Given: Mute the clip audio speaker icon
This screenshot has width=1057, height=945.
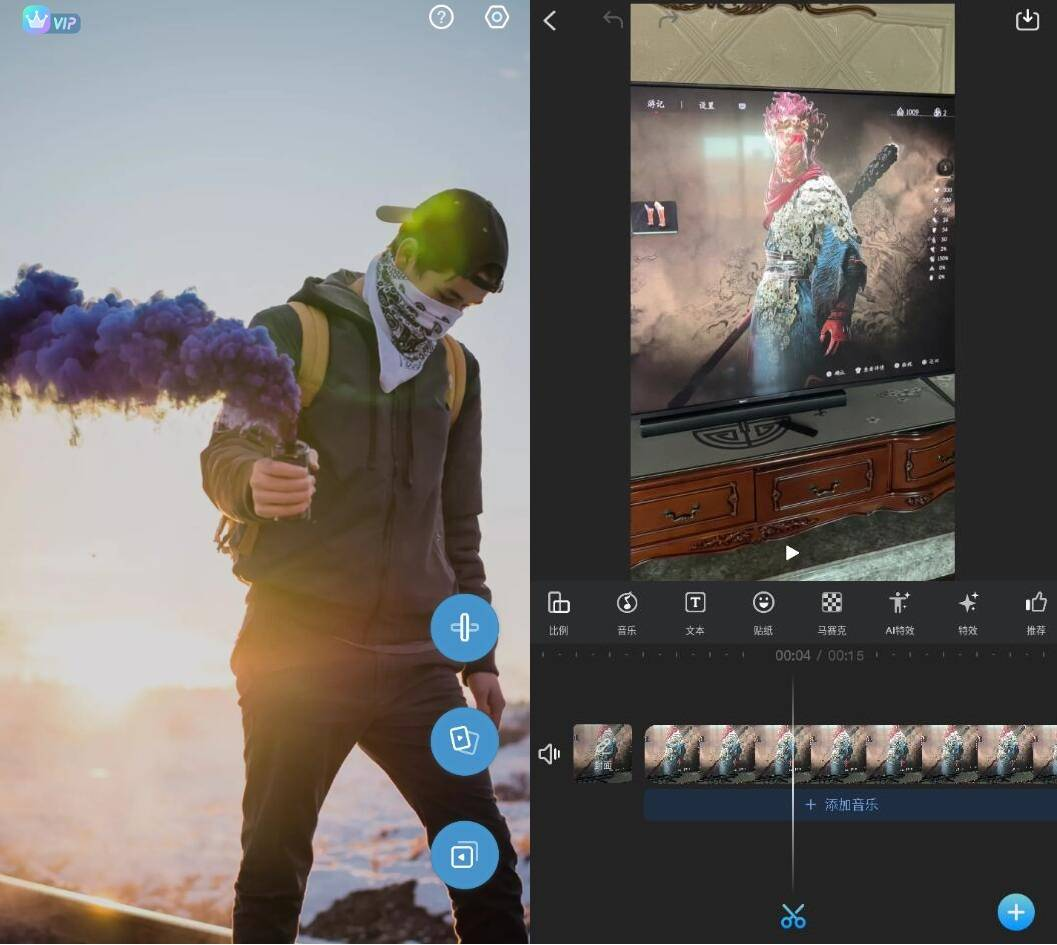Looking at the screenshot, I should pos(549,754).
